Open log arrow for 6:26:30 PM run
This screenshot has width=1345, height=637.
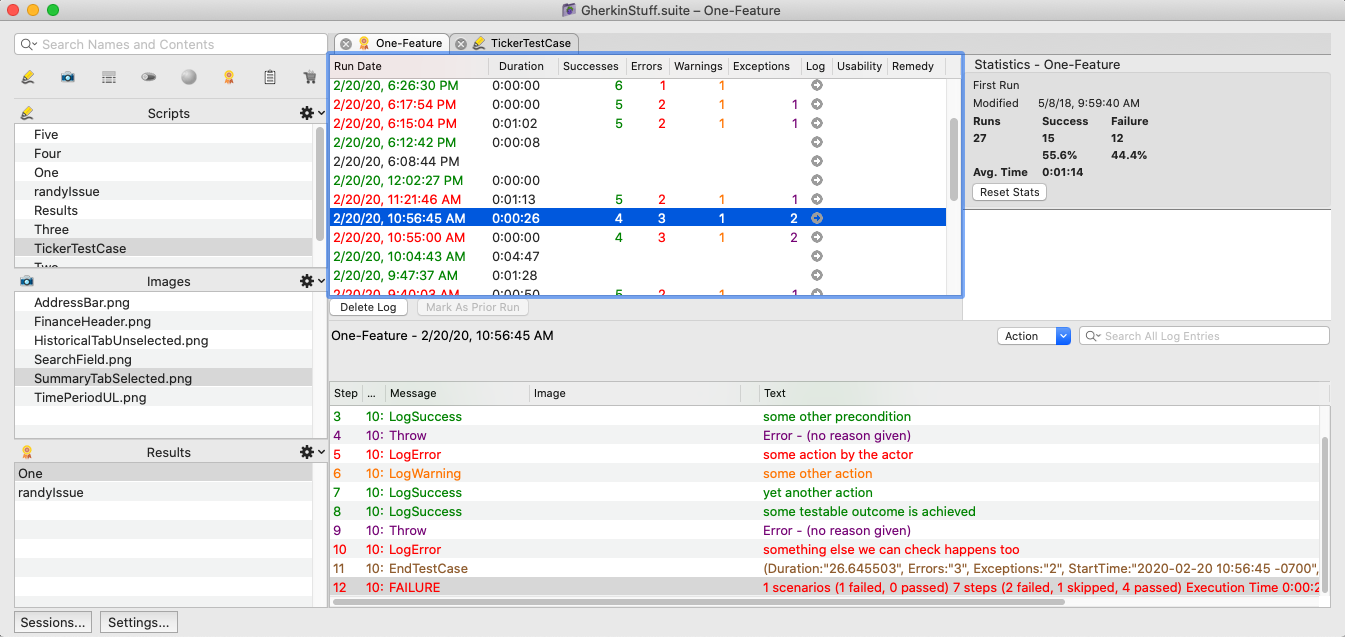pyautogui.click(x=816, y=86)
